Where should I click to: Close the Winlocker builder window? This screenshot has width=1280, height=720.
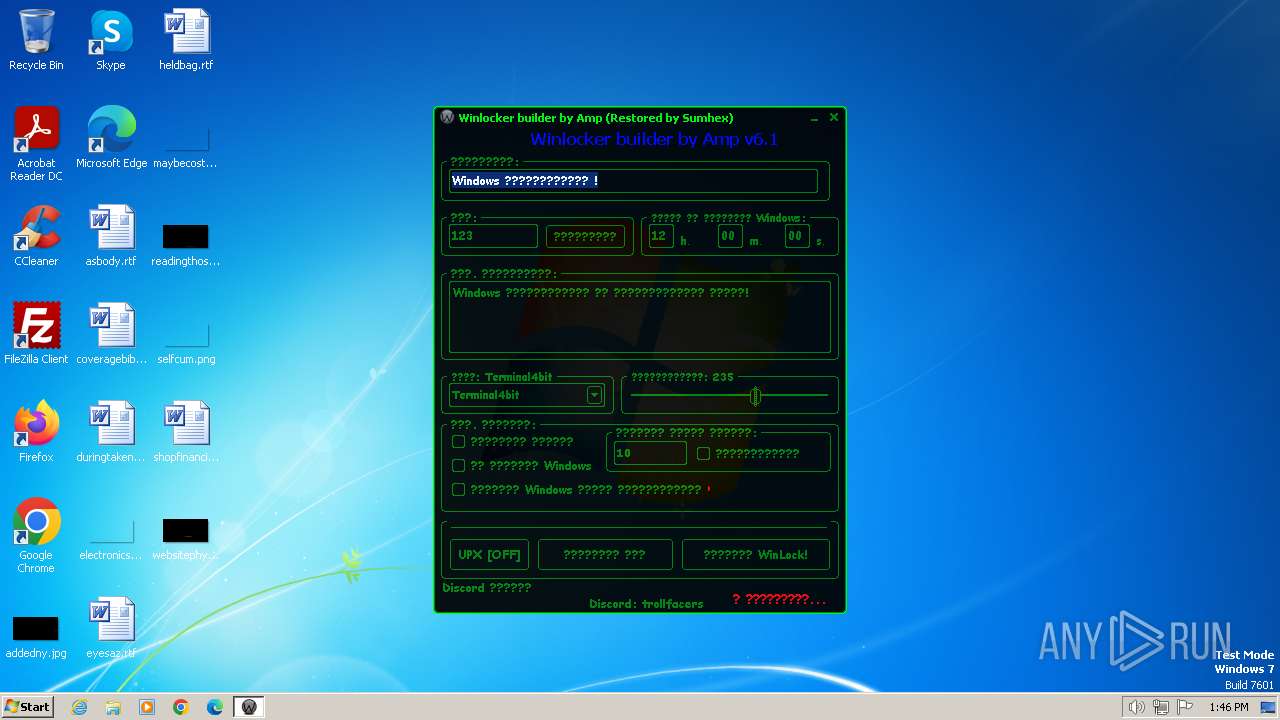[834, 117]
